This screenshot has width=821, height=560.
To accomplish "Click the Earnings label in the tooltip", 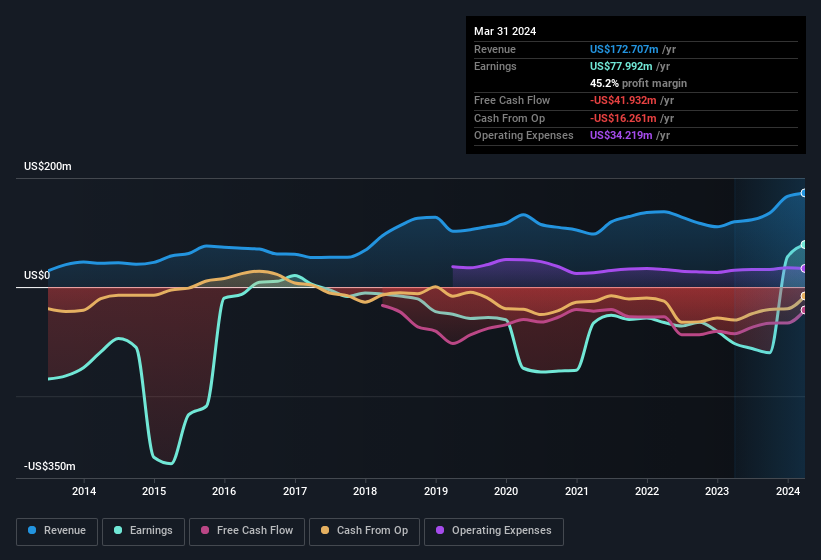I will coord(495,66).
